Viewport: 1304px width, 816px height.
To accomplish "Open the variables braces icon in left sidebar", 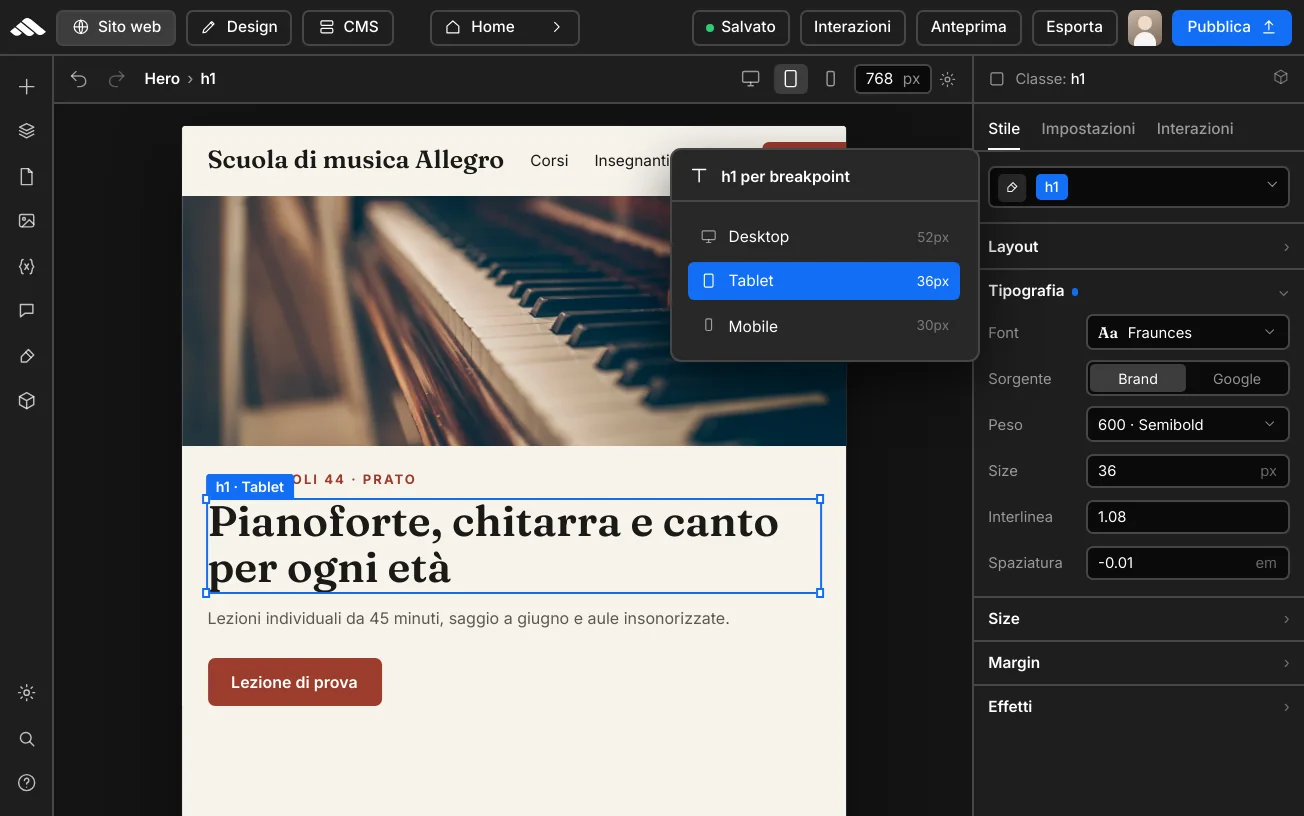I will tap(27, 267).
